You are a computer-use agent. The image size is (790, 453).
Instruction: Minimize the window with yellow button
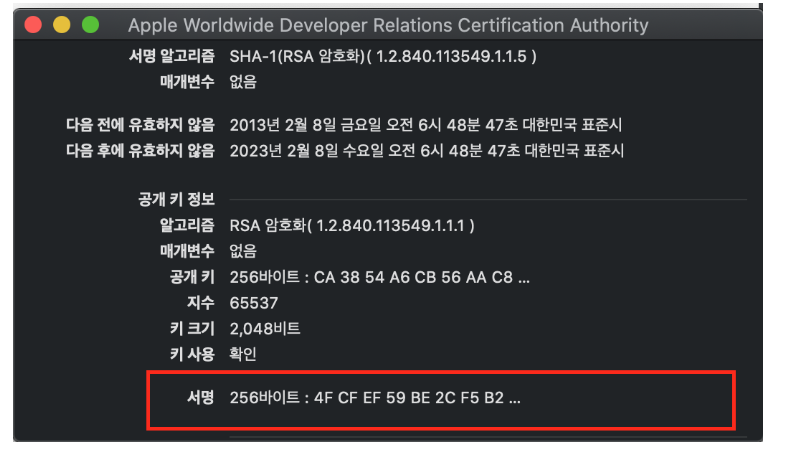pyautogui.click(x=61, y=24)
